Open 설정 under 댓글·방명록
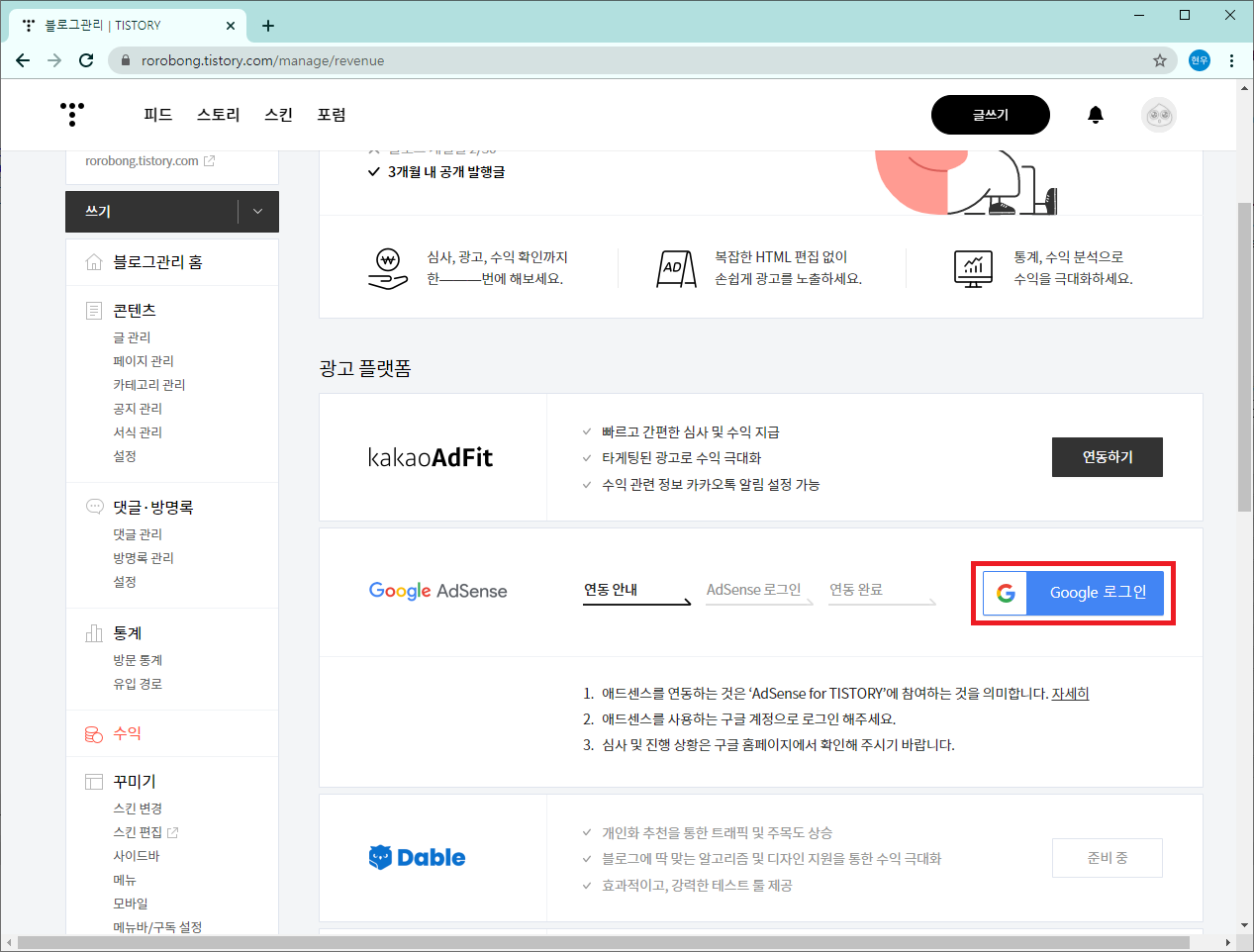1254x952 pixels. (125, 582)
